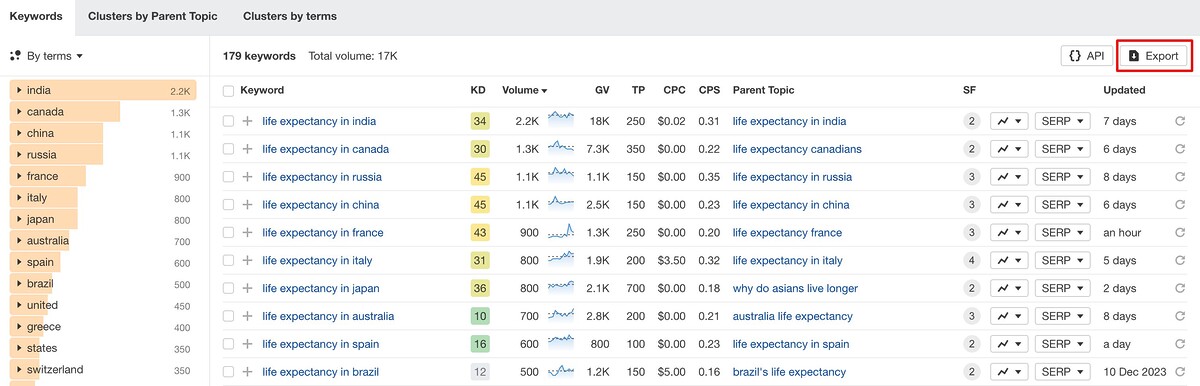
Task: Check the 'life expectancy in russia' row
Action: coord(229,177)
